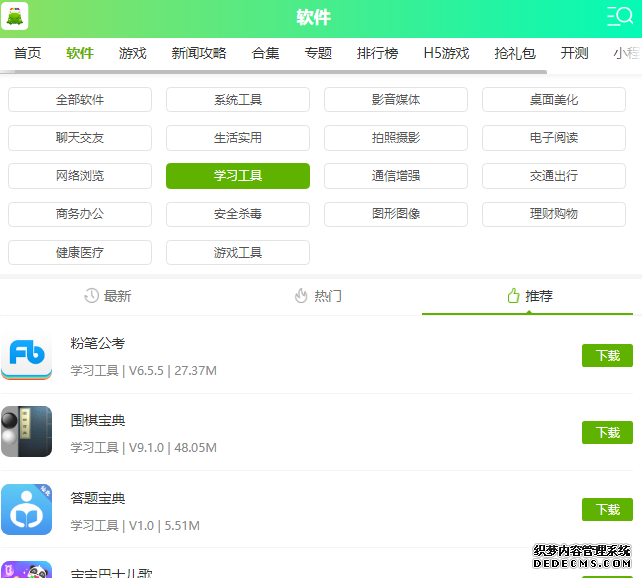
Task: Choose the 网络浏览 category
Action: point(80,176)
